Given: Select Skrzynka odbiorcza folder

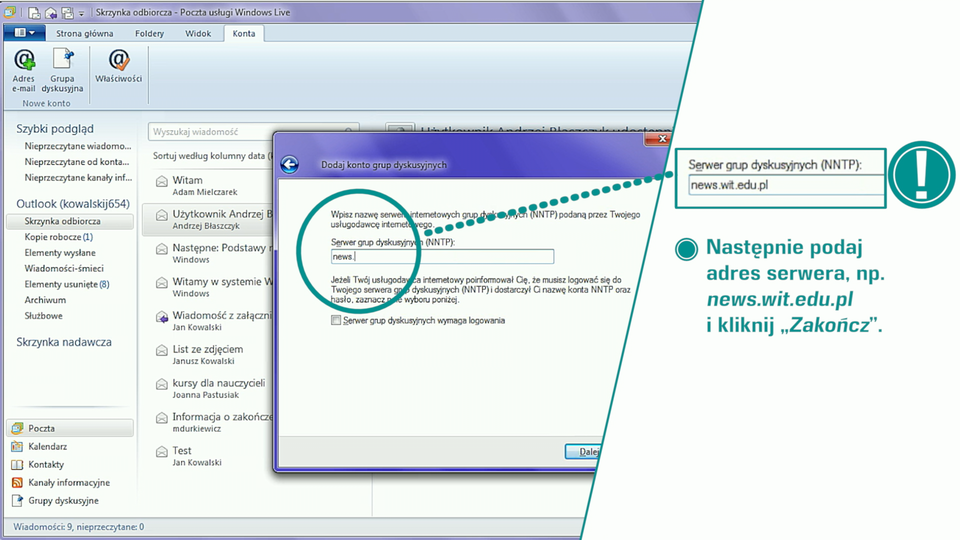Looking at the screenshot, I should coord(70,221).
